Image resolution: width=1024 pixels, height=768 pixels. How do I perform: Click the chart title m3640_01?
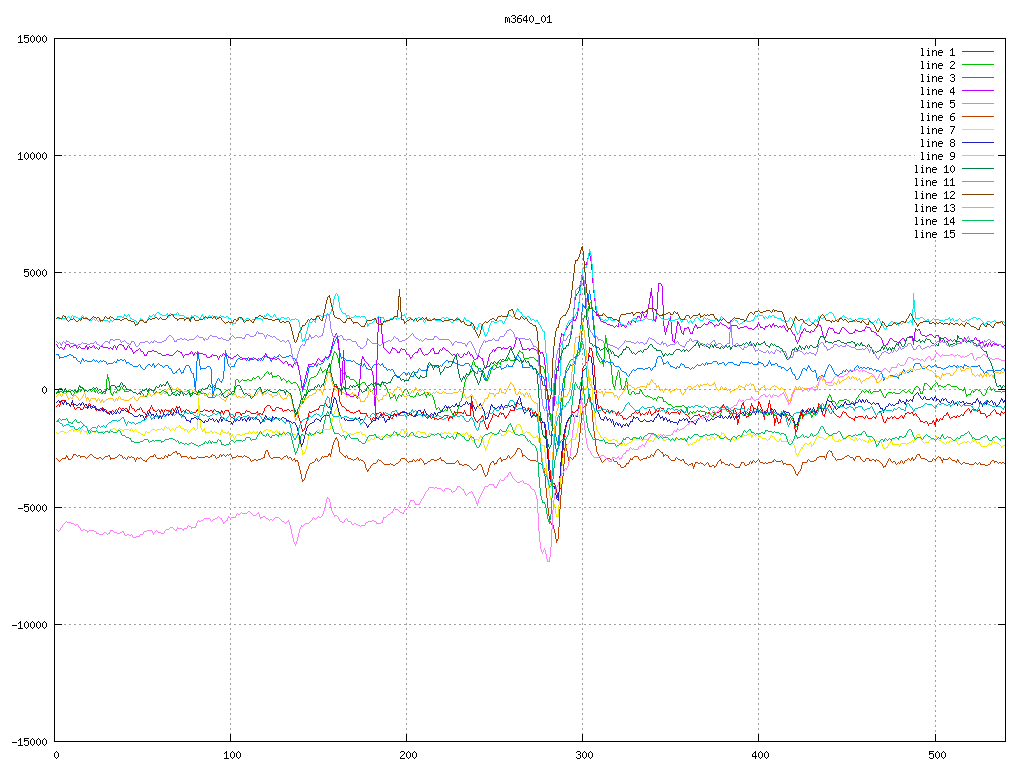(x=528, y=19)
